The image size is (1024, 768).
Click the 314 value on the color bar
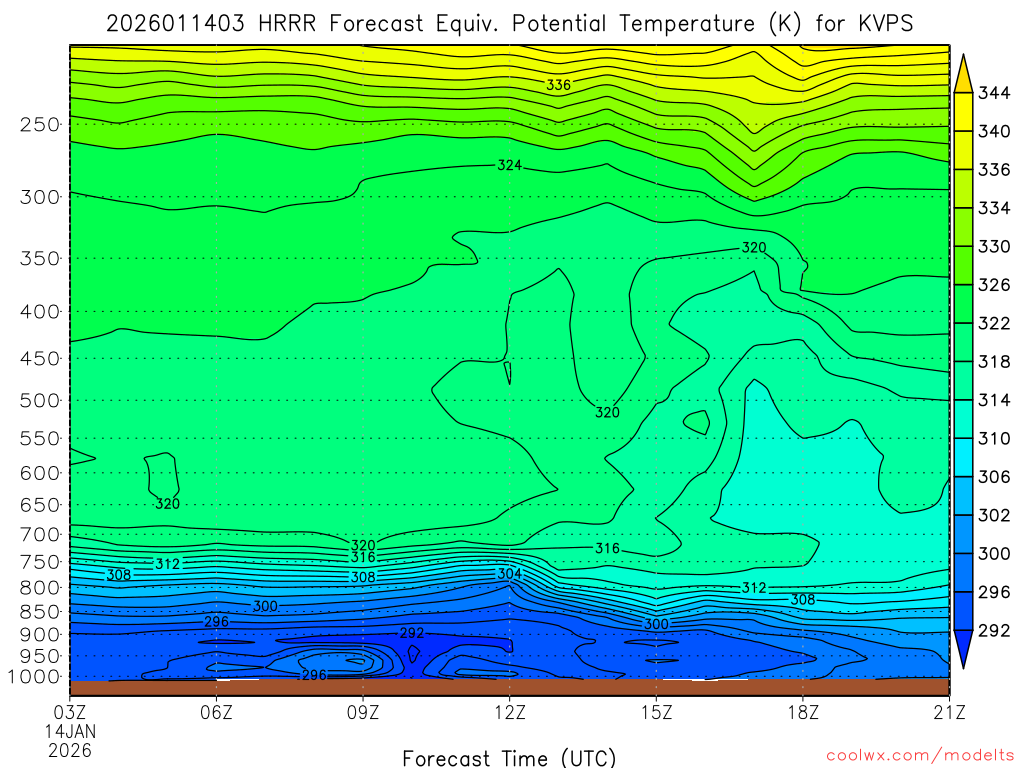(994, 400)
